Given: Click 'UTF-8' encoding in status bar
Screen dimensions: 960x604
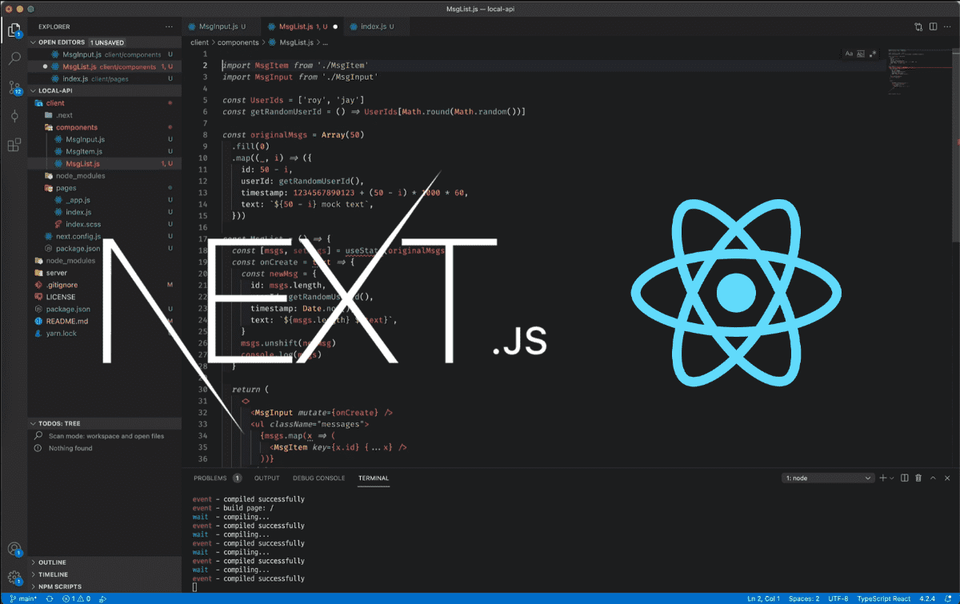Looking at the screenshot, I should coord(838,598).
